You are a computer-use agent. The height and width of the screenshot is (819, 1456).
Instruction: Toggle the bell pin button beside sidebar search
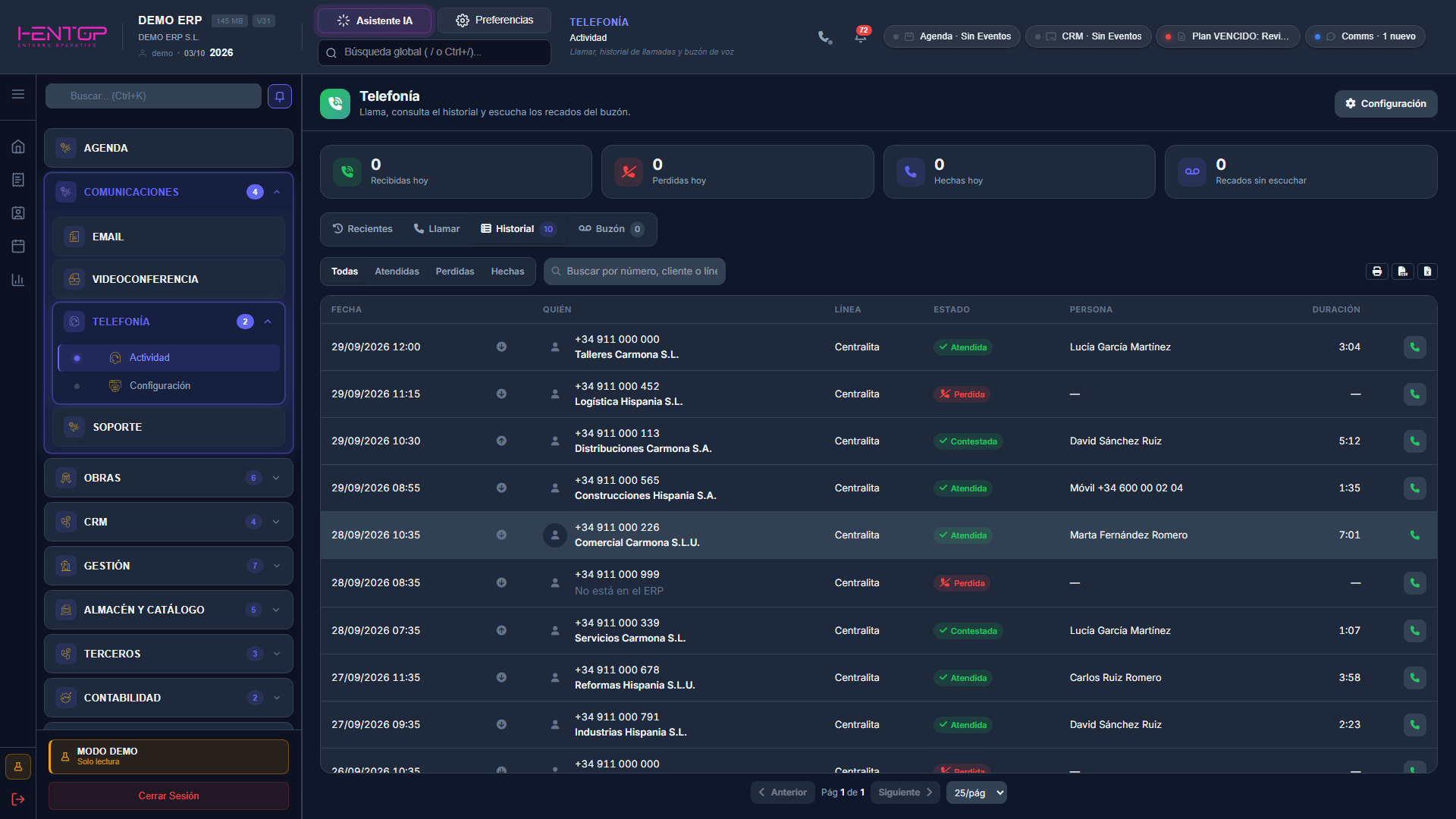[280, 96]
